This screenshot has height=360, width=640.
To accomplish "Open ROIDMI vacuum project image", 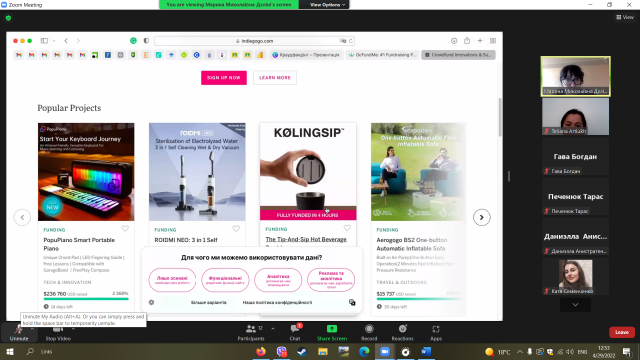I will click(x=197, y=172).
